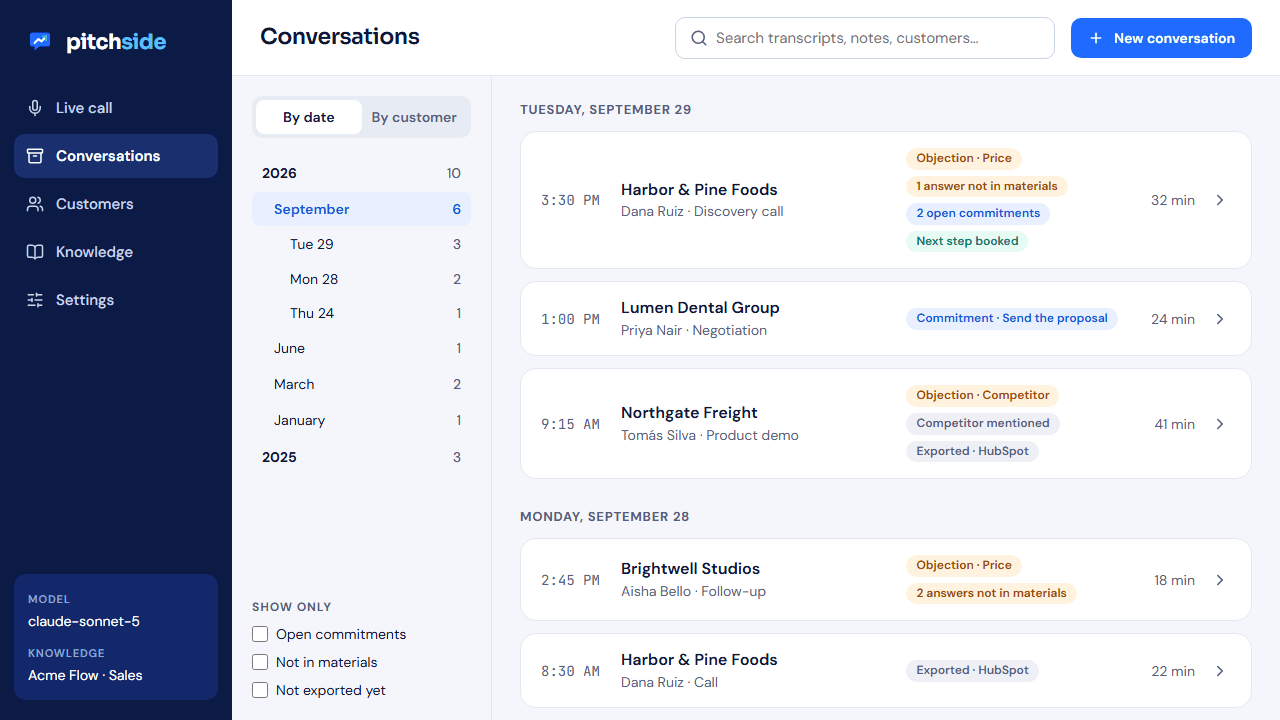Image resolution: width=1280 pixels, height=720 pixels.
Task: Open the Knowledge book icon
Action: (x=35, y=252)
